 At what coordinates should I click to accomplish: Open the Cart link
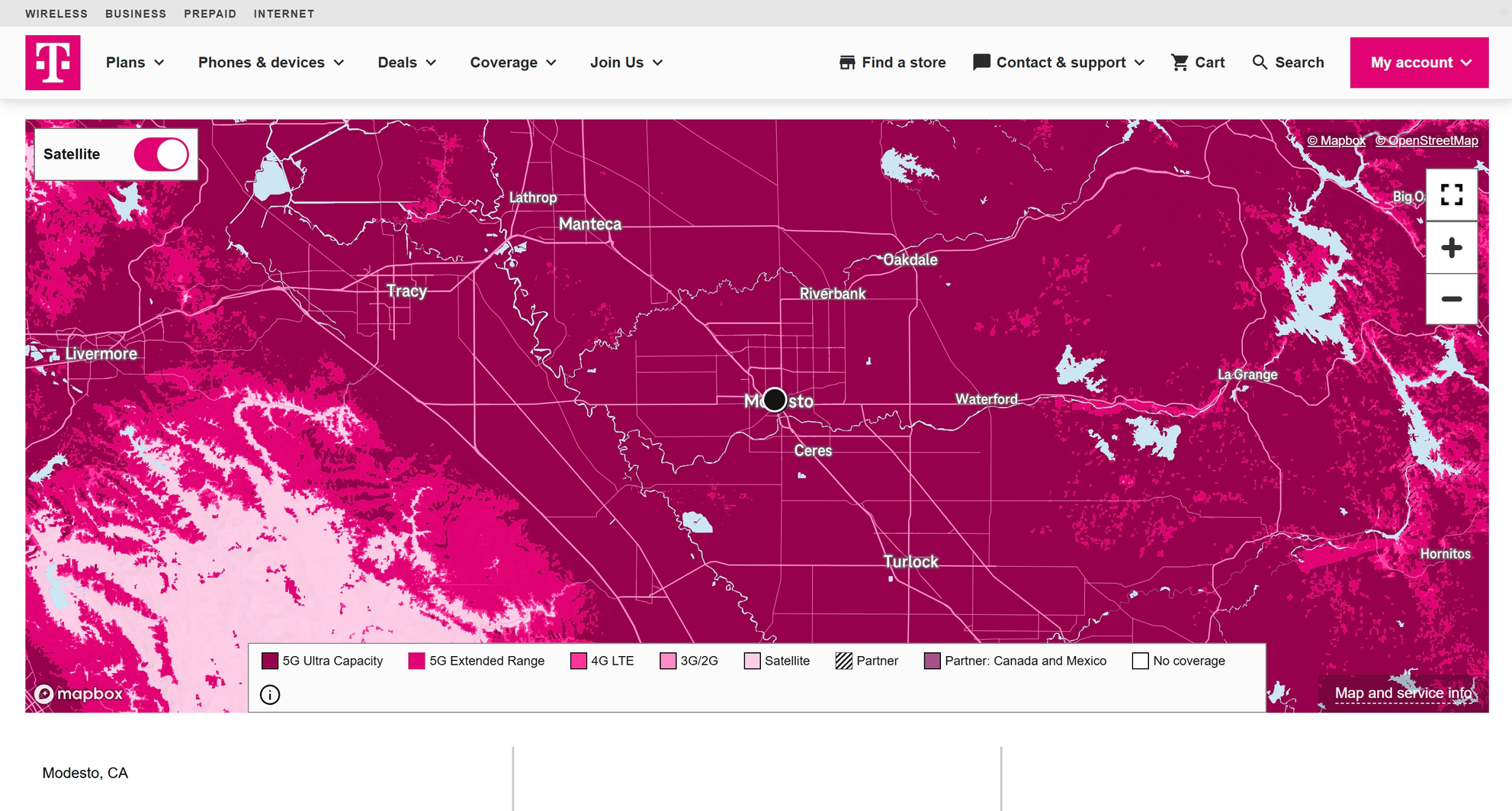tap(1210, 63)
